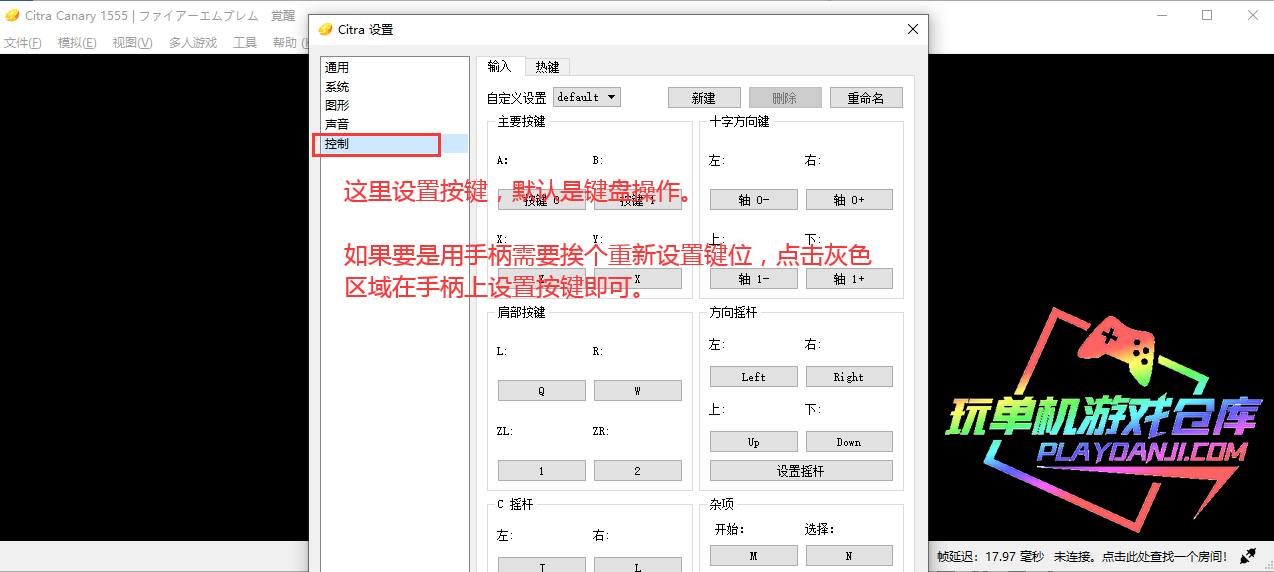
Task: Click the Citra logo in settings dialog title
Action: [325, 30]
